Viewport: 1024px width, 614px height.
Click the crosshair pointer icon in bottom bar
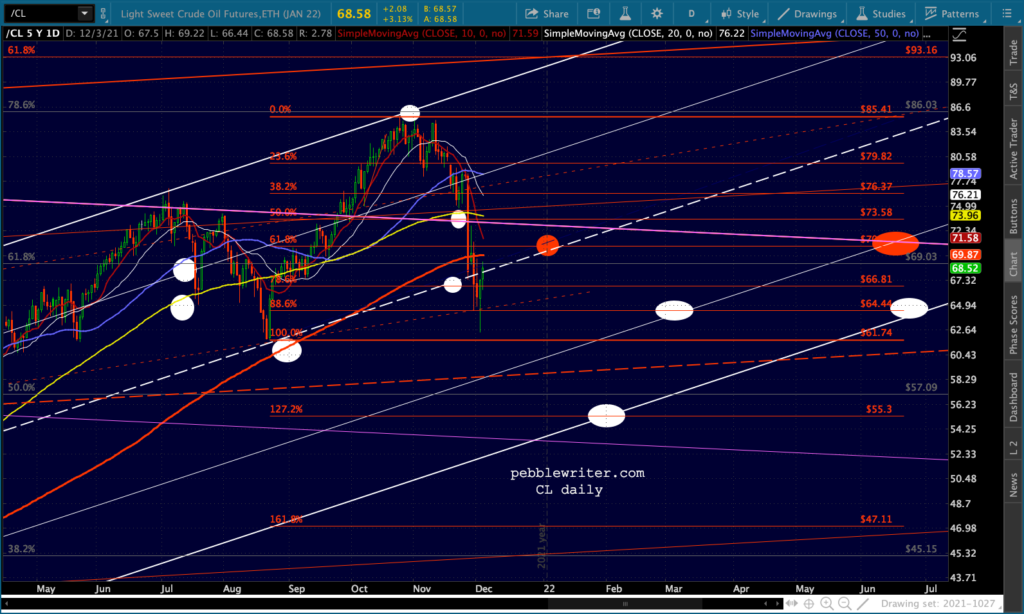tap(809, 604)
